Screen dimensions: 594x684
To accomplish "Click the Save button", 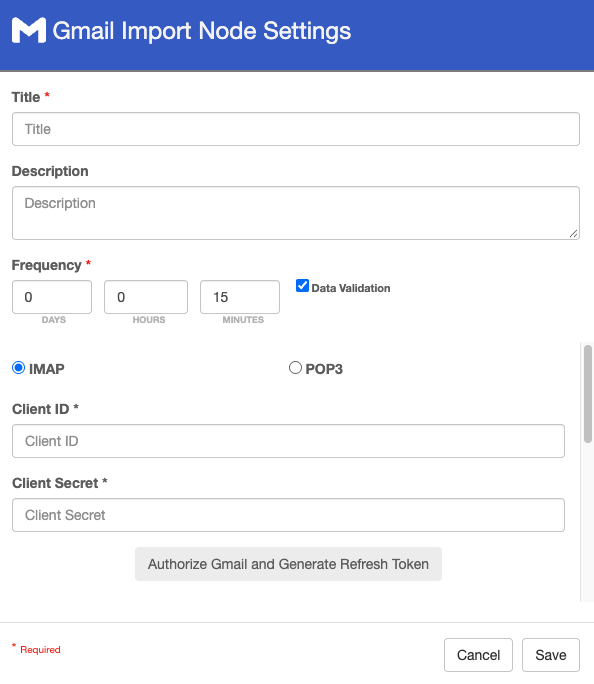I will pyautogui.click(x=551, y=655).
